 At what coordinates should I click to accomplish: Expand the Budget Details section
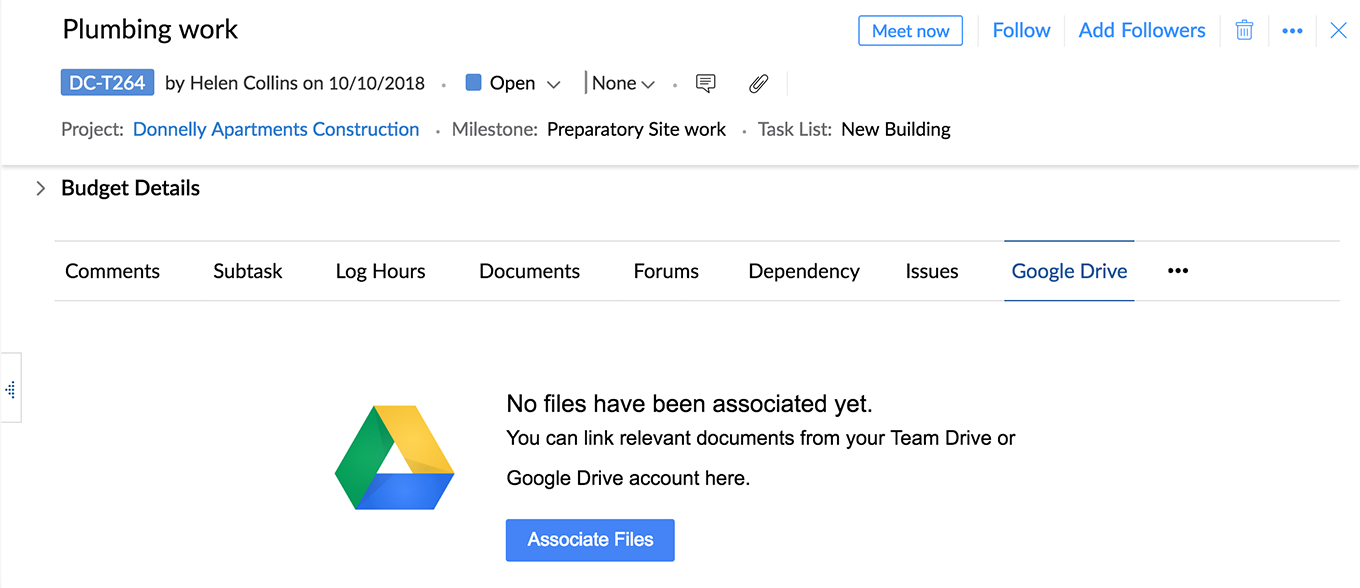click(41, 188)
